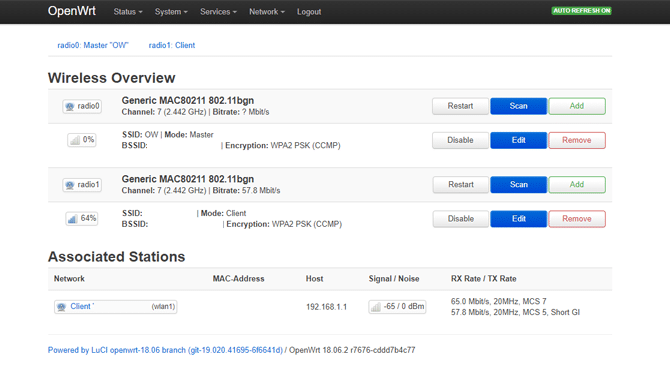Click the radio0 wireless device icon
670x380 pixels.
70,106
